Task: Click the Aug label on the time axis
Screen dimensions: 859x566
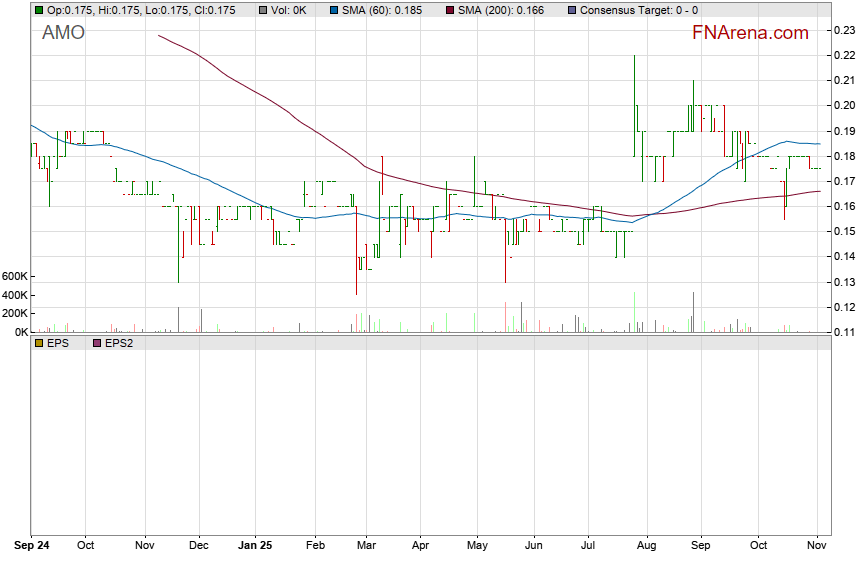Action: (x=645, y=546)
